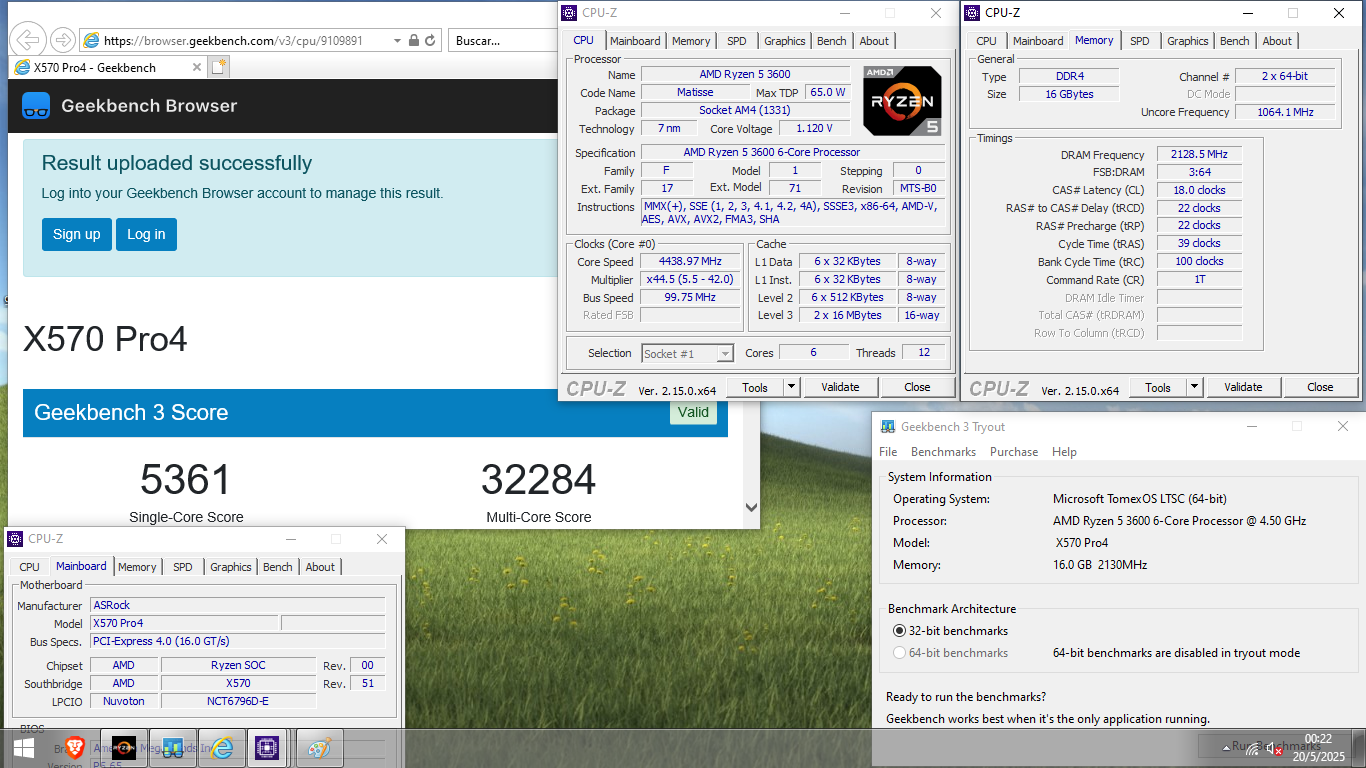Expand Tools dropdown arrow in Memory CPU-Z window
This screenshot has width=1366, height=768.
1194,387
